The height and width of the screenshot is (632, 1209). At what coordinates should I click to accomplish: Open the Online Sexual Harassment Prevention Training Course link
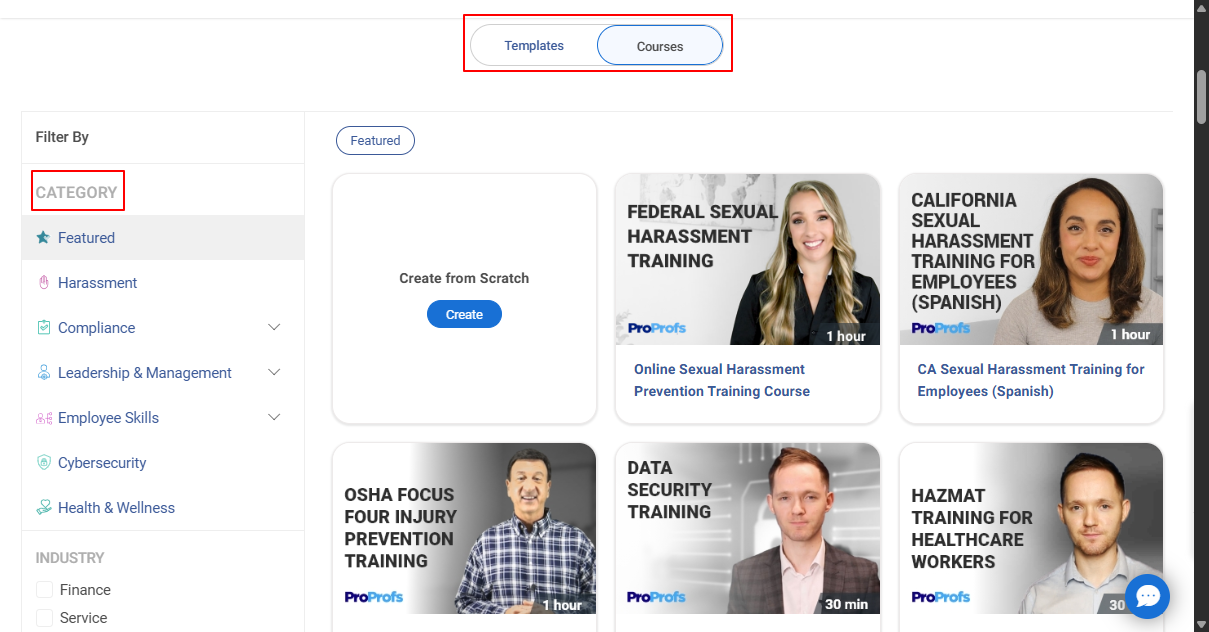point(722,380)
